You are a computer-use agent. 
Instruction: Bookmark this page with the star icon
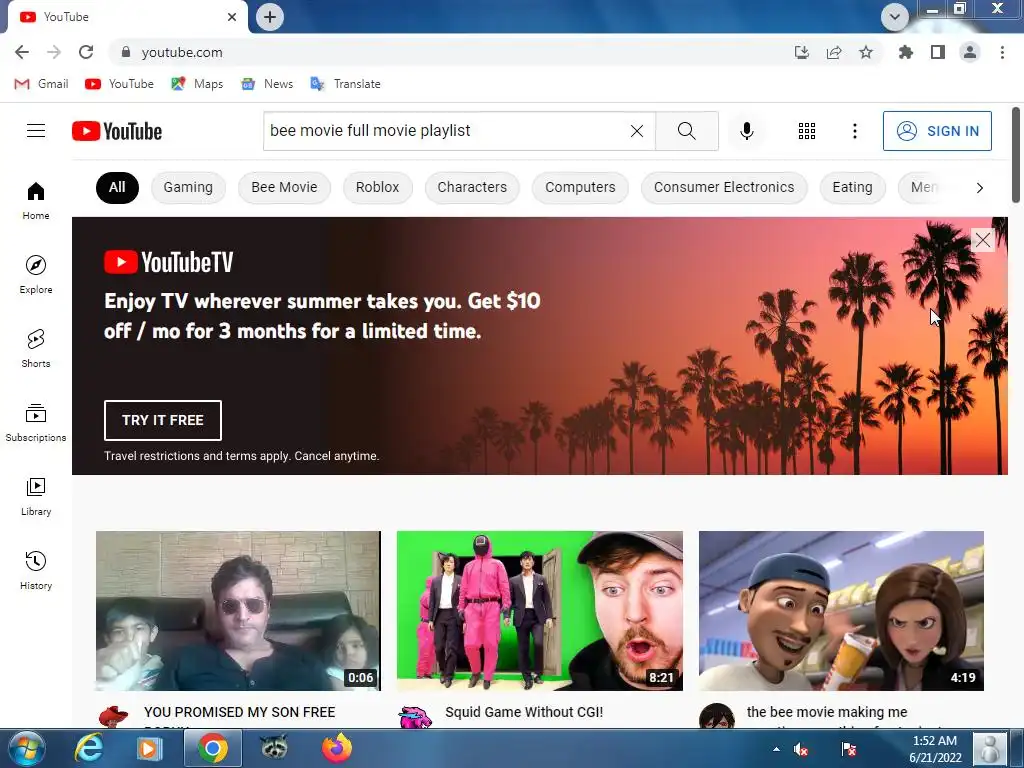866,52
